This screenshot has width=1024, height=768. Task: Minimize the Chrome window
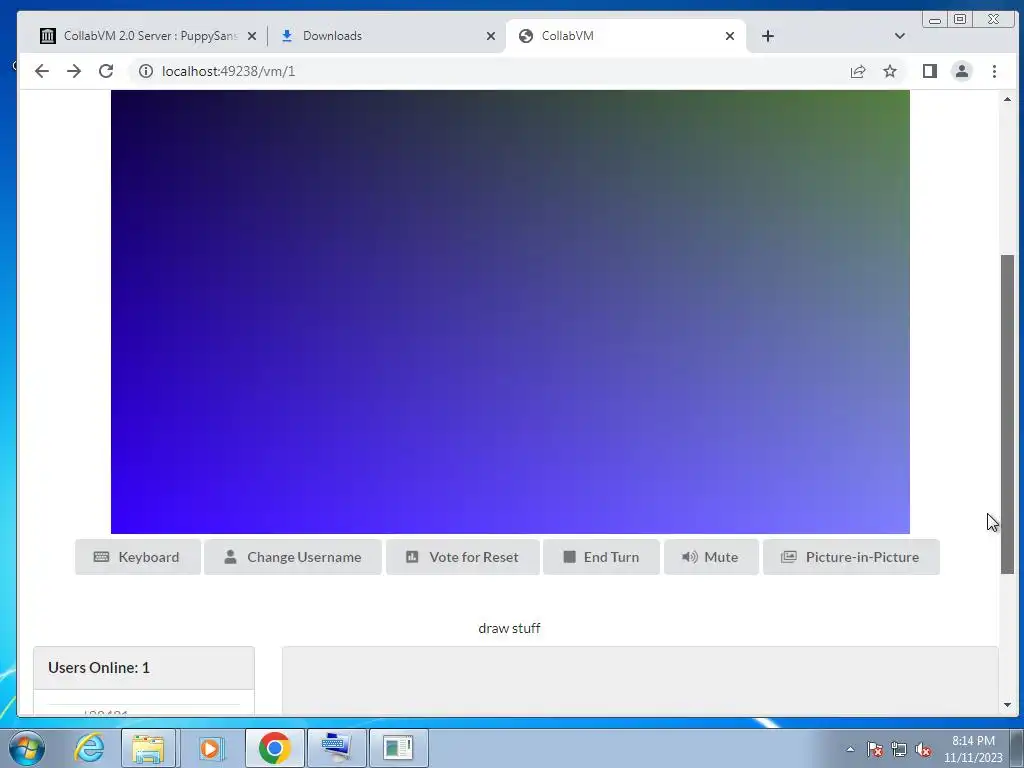(935, 20)
